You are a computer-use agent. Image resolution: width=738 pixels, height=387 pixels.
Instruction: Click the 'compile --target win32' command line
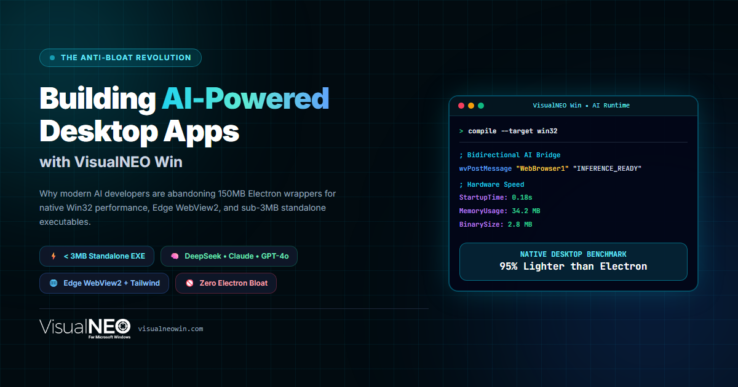(x=513, y=131)
